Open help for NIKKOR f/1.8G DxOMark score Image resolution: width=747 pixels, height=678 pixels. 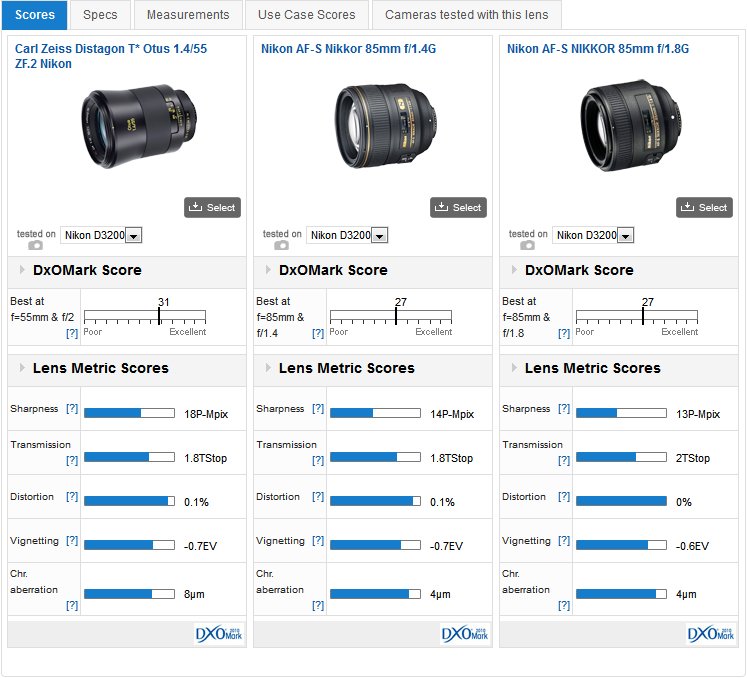click(x=564, y=333)
